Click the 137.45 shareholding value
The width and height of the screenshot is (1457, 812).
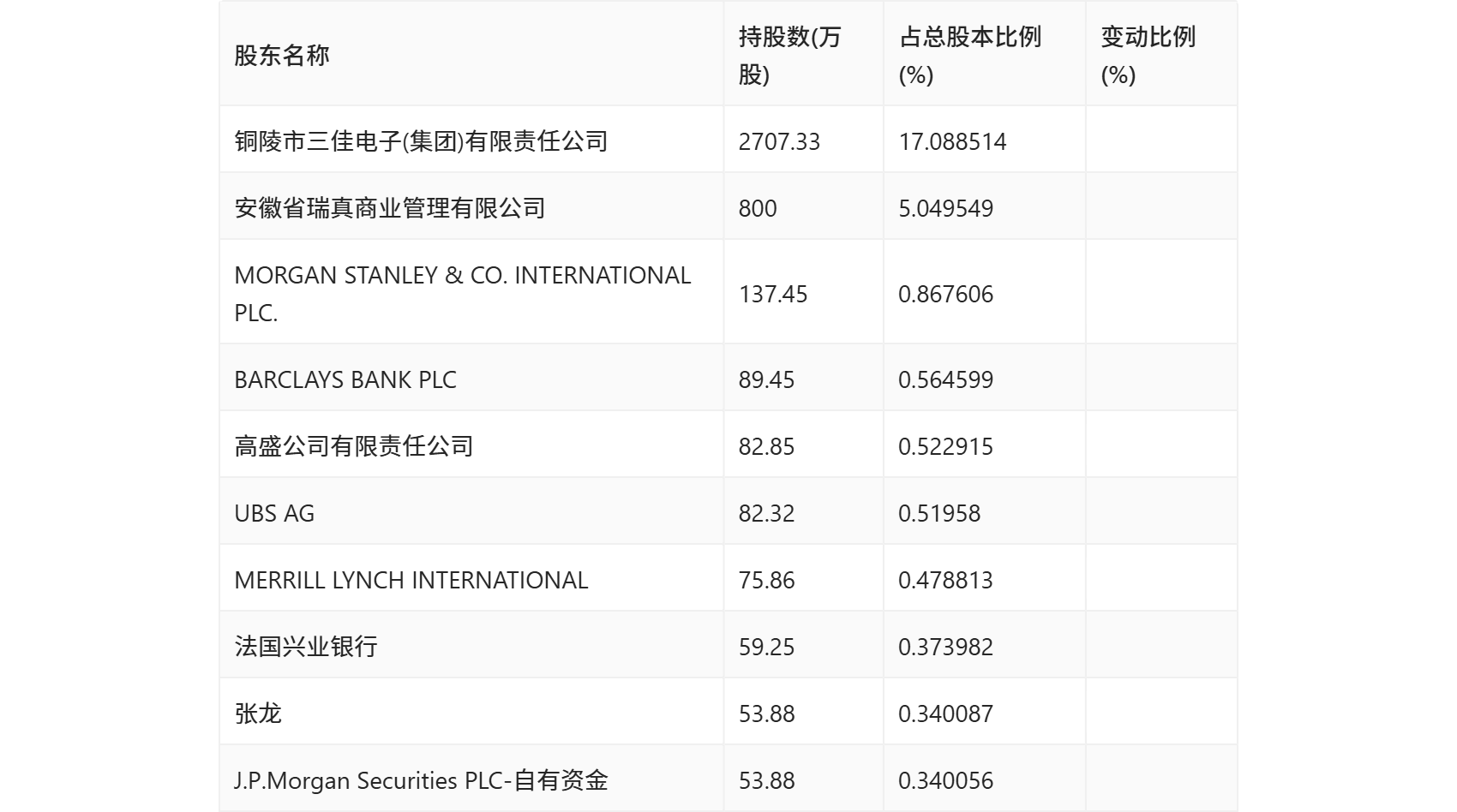click(773, 294)
